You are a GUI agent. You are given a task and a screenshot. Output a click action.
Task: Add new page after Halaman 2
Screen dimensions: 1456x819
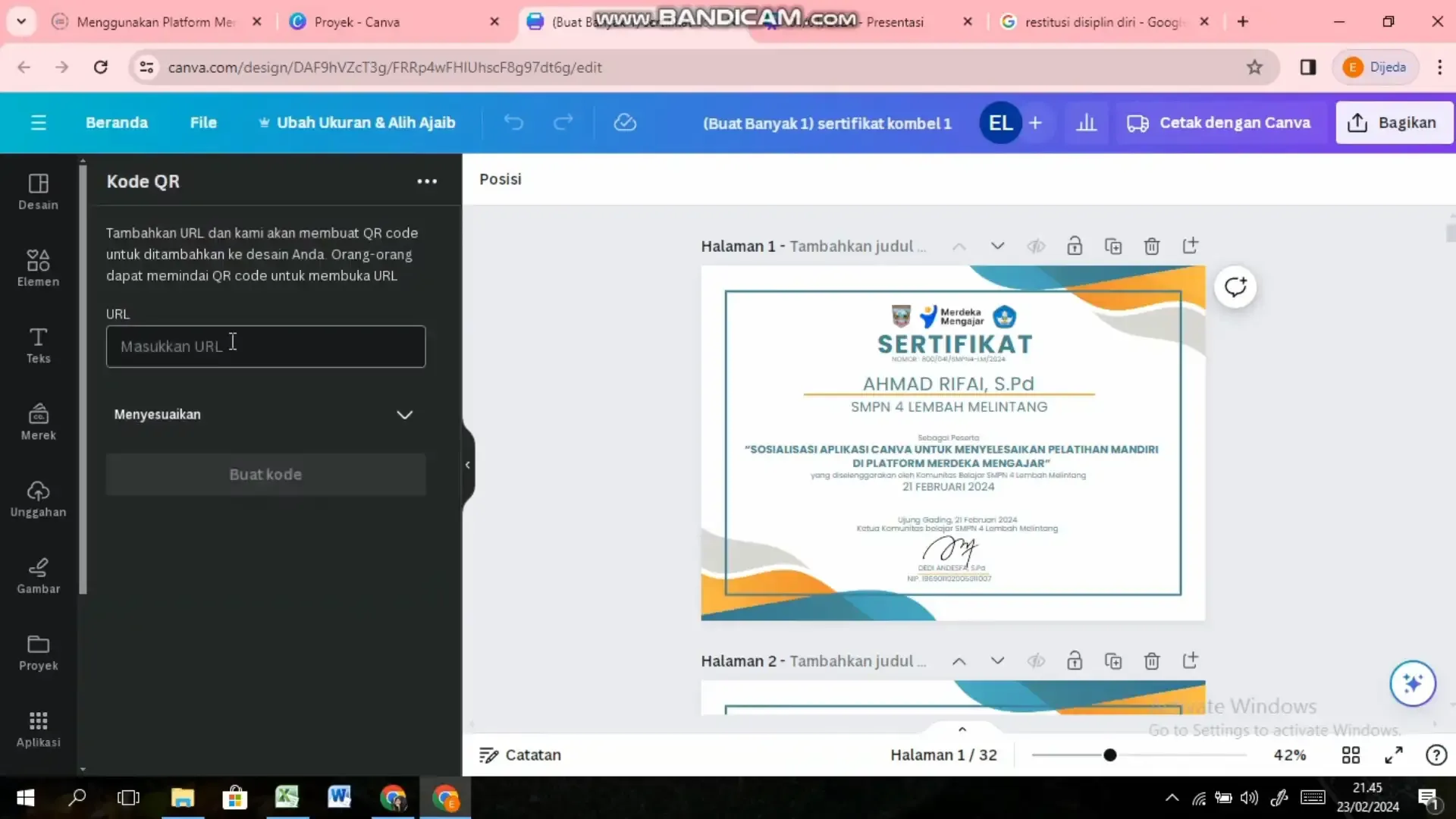pyautogui.click(x=1191, y=661)
